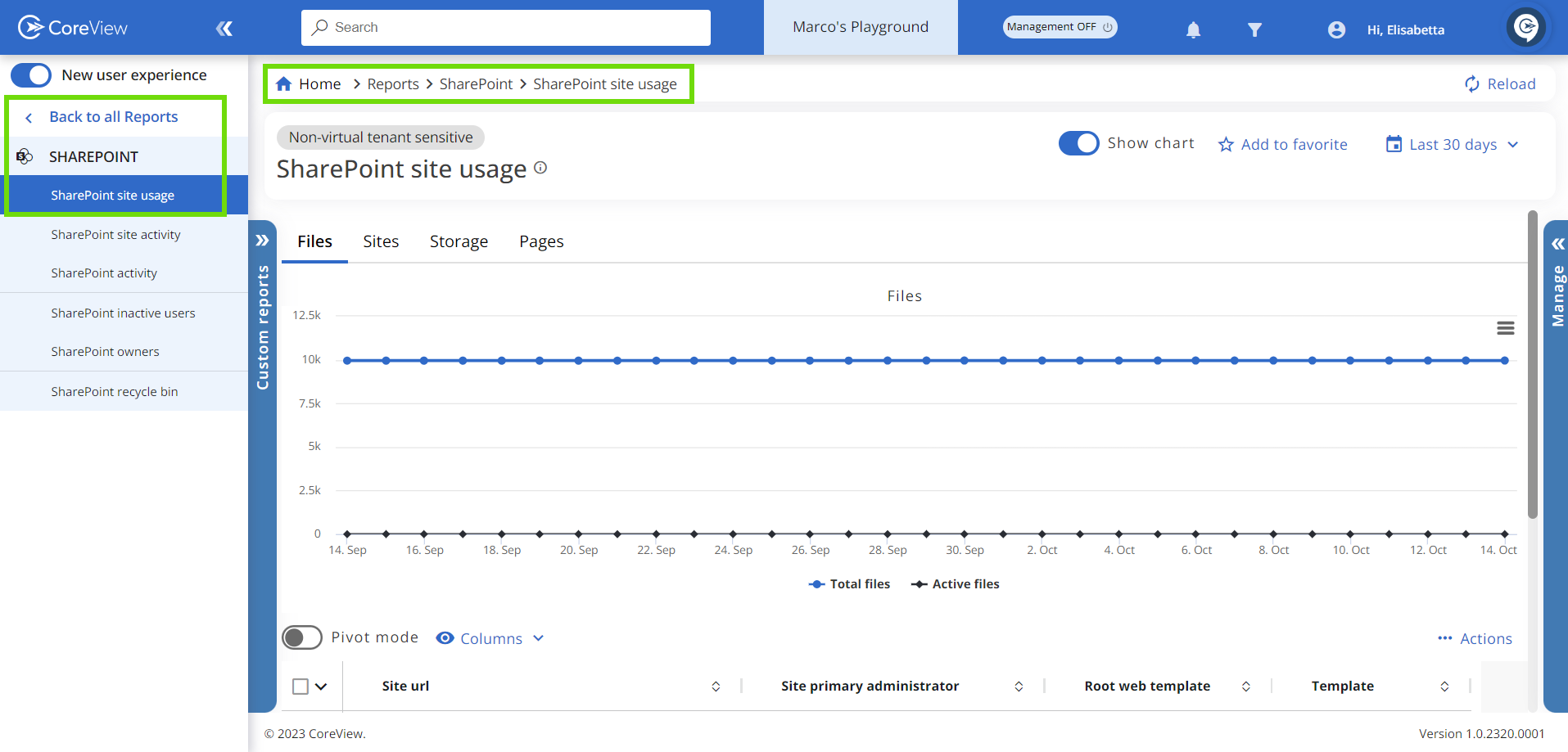This screenshot has height=752, width=1568.
Task: Click the 14. Oct Total files data point
Action: pos(1504,360)
